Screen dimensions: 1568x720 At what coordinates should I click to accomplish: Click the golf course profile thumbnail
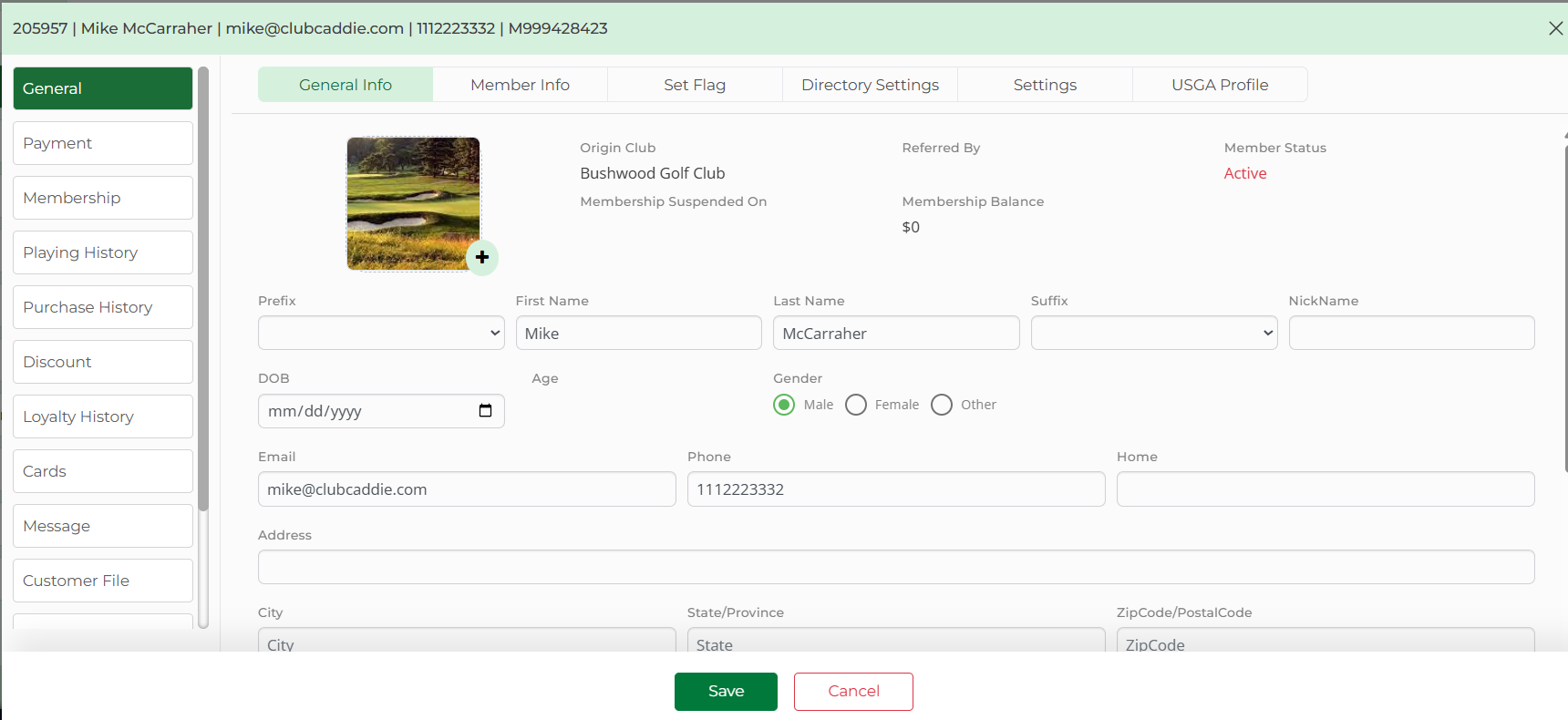pyautogui.click(x=413, y=202)
